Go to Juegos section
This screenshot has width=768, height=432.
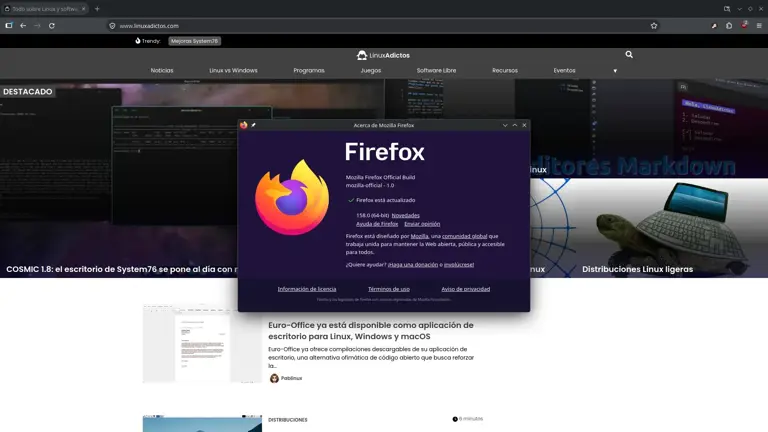pos(371,71)
